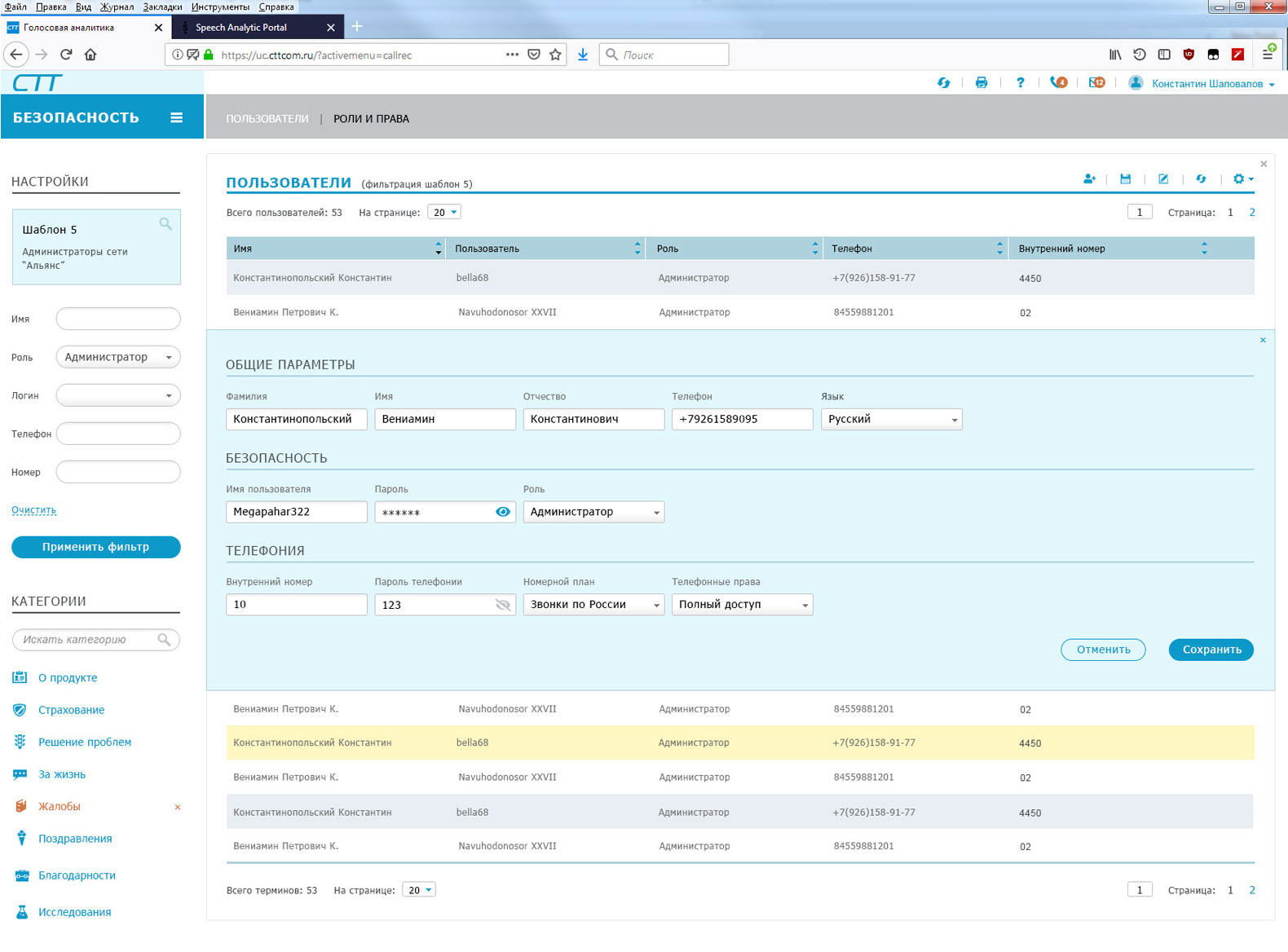1288x952 pixels.
Task: Click the save floppy disk icon
Action: pos(1125,179)
